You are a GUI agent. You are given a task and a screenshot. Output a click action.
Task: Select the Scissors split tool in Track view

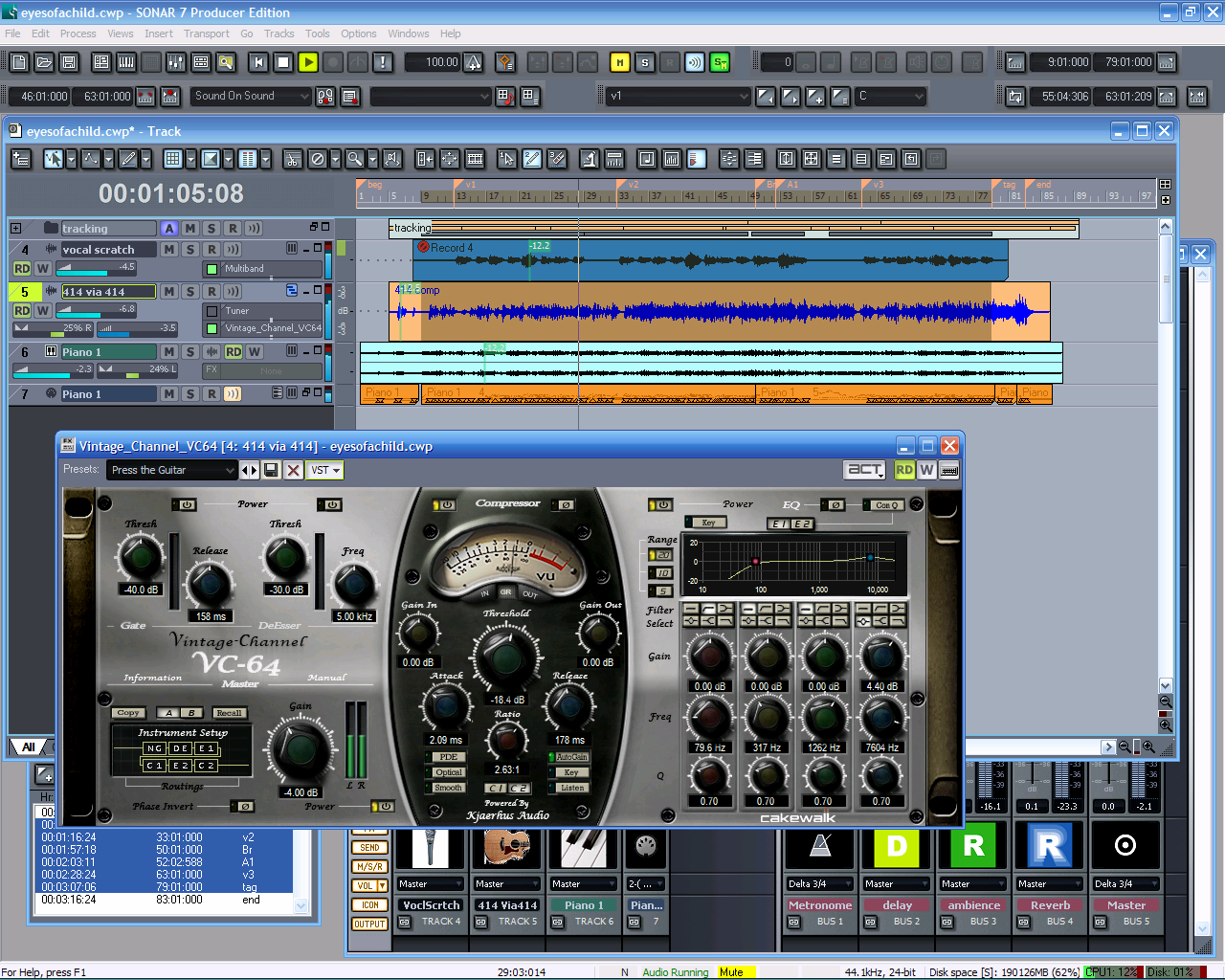click(x=293, y=159)
